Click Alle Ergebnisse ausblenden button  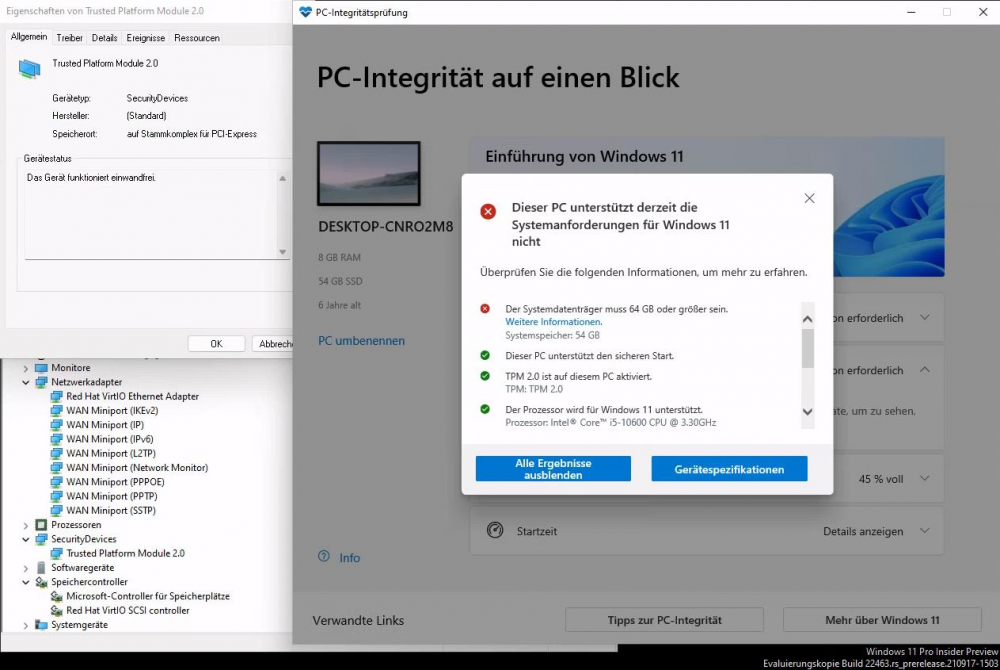click(x=553, y=469)
